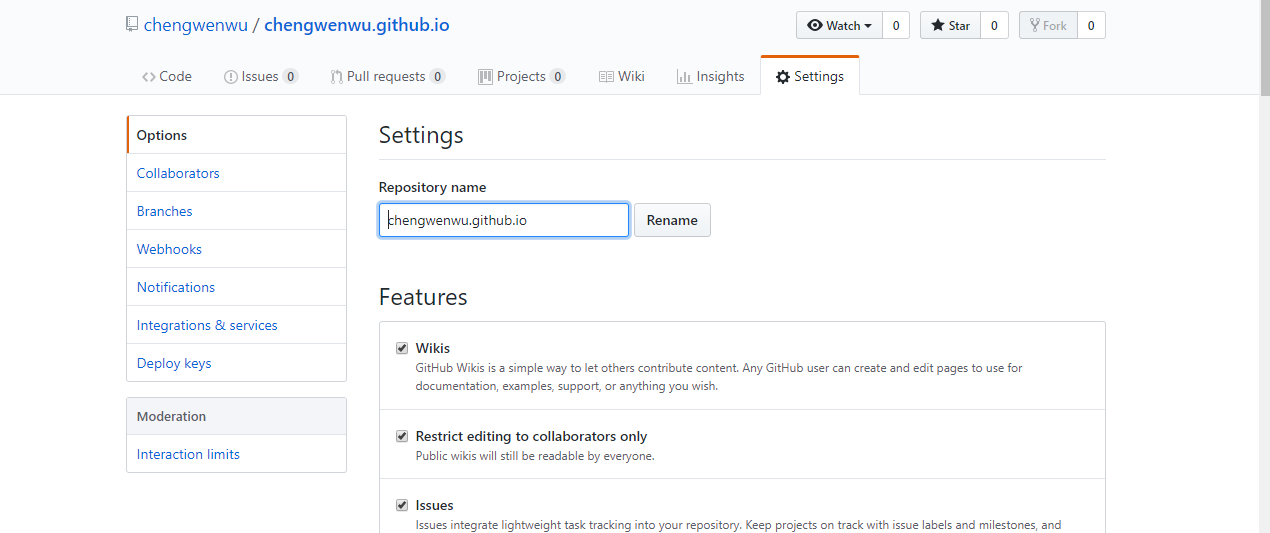
Task: Click the chengwenwu owner link
Action: click(x=195, y=25)
